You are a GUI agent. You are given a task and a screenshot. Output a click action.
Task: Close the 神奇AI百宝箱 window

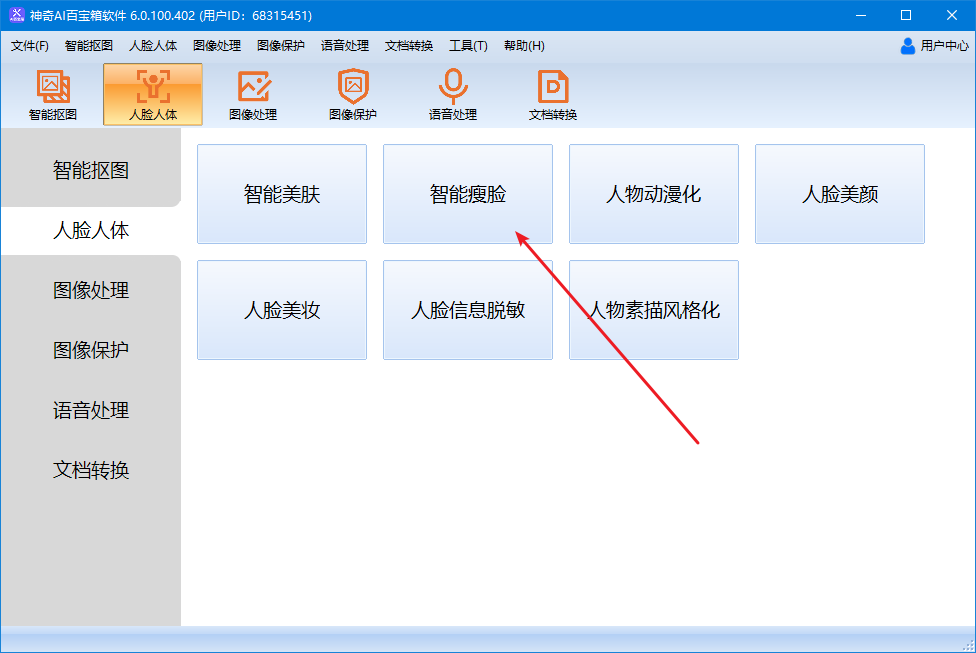(x=952, y=15)
